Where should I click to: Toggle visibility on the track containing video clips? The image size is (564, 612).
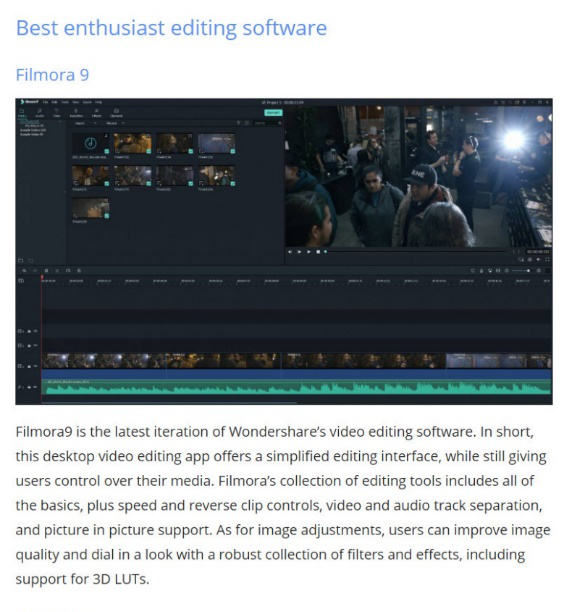(35, 366)
